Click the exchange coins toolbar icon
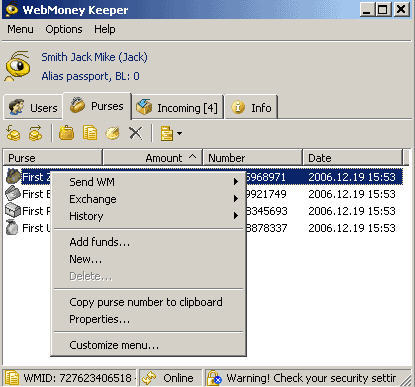This screenshot has height=387, width=415. point(35,133)
